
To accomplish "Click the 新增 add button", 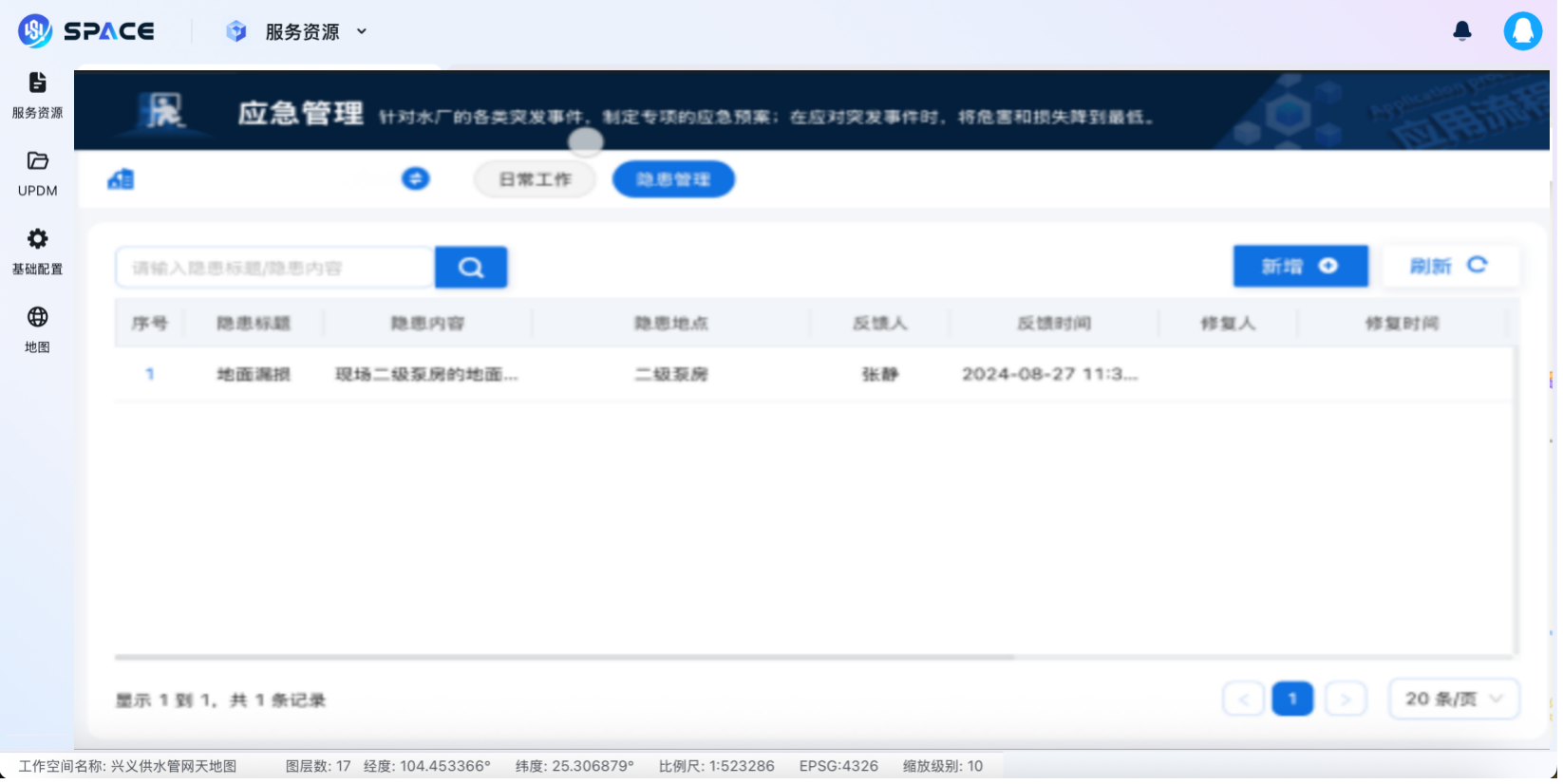I will (1301, 266).
